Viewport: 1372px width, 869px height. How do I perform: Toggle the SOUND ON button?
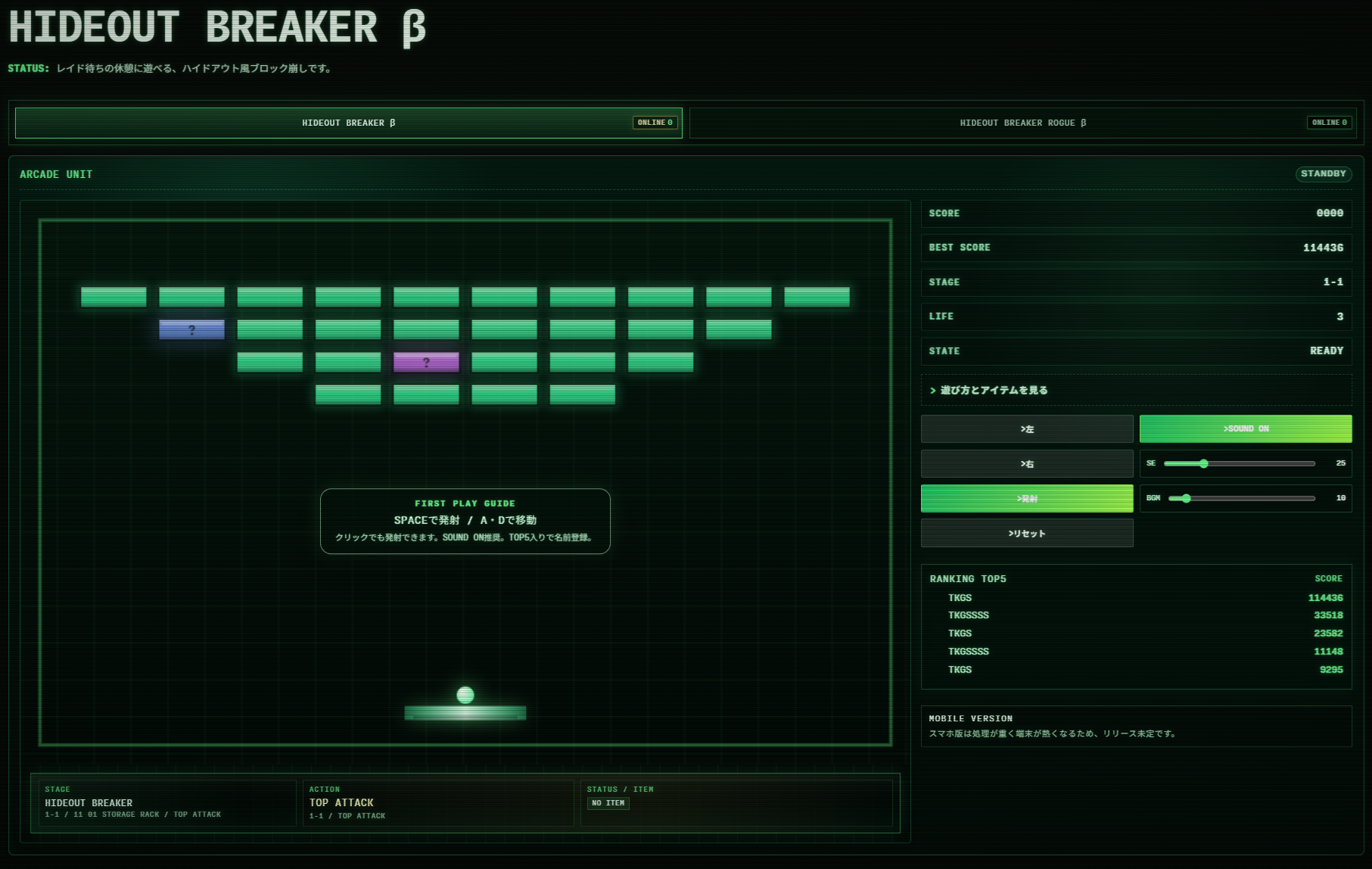tap(1246, 429)
